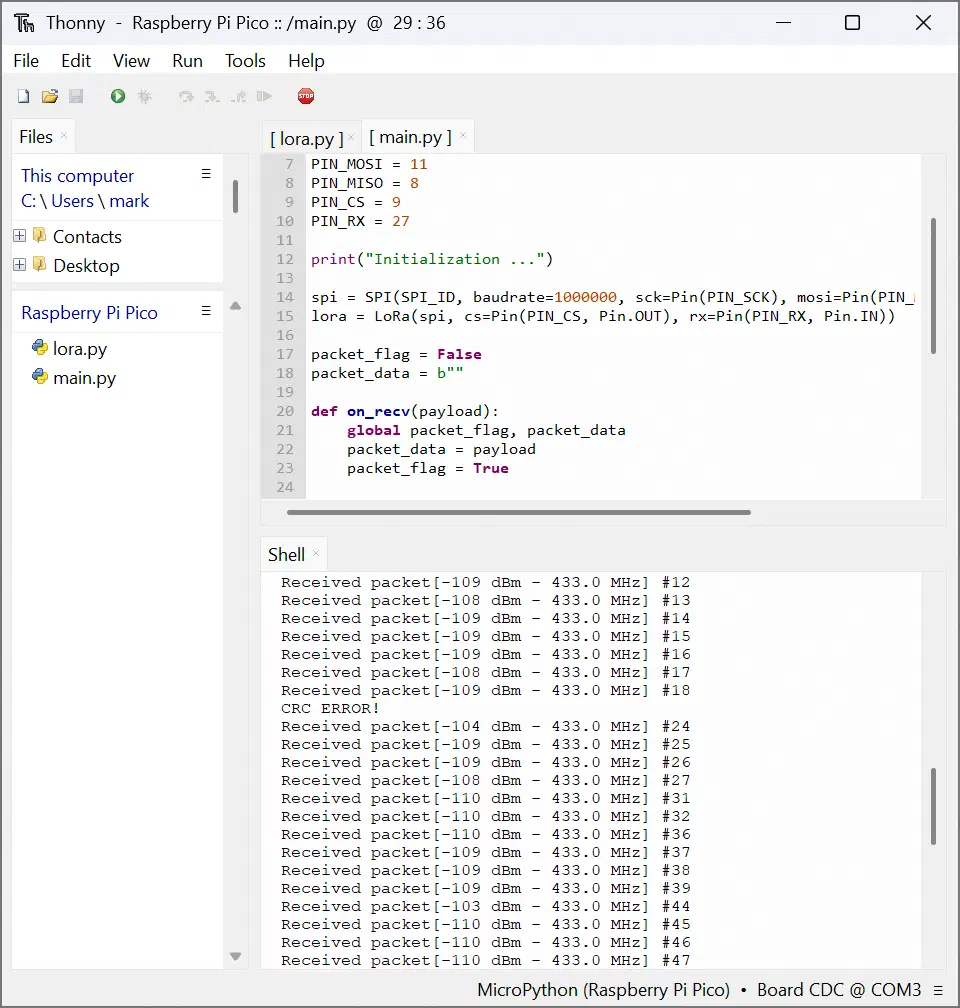Open the View menu
Screen dimensions: 960x1008
click(x=131, y=61)
